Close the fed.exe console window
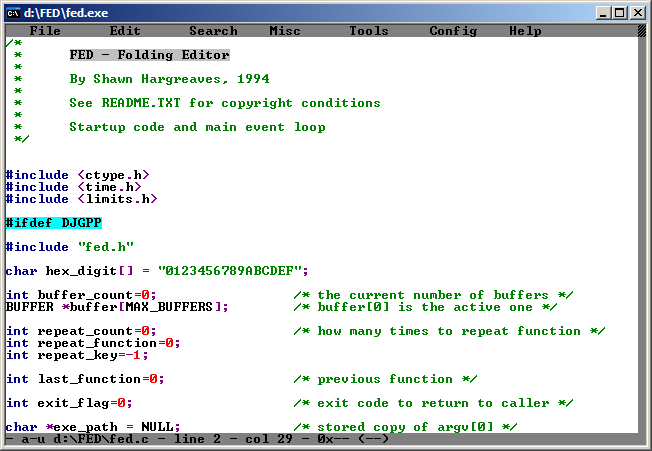 tap(638, 12)
